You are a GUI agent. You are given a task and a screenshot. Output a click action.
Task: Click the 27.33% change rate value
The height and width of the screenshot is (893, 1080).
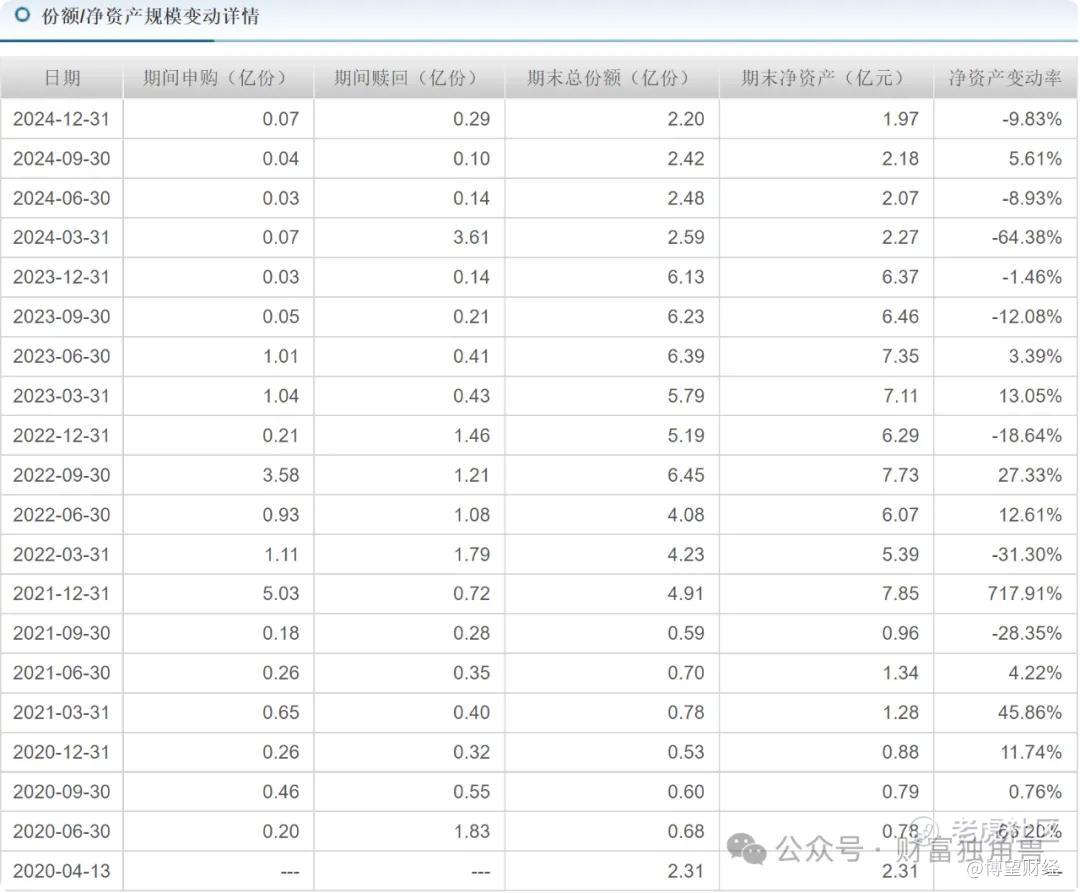pyautogui.click(x=1030, y=475)
